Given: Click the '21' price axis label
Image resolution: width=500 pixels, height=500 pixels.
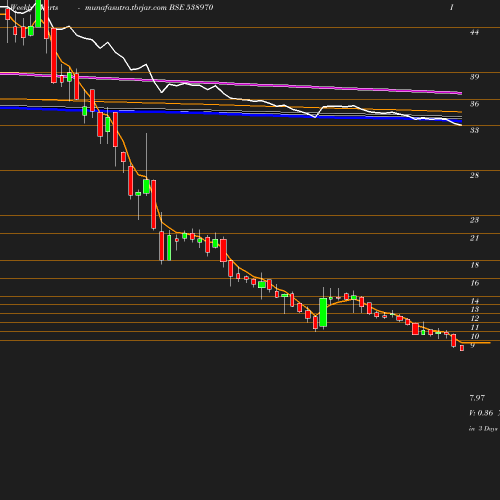Looking at the screenshot, I should (x=474, y=238).
